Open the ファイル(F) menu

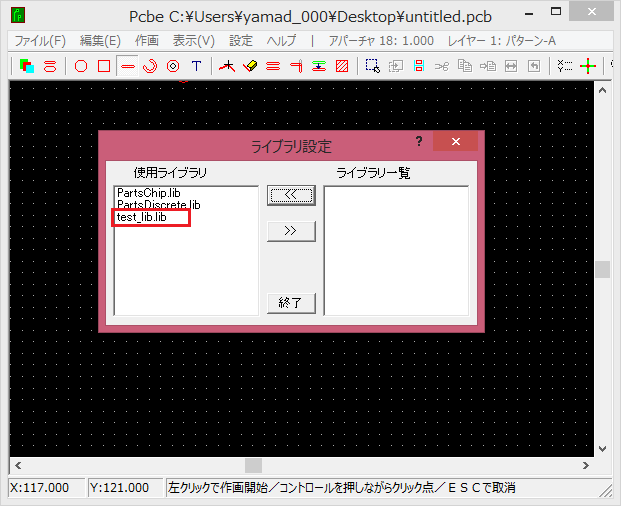pos(40,41)
